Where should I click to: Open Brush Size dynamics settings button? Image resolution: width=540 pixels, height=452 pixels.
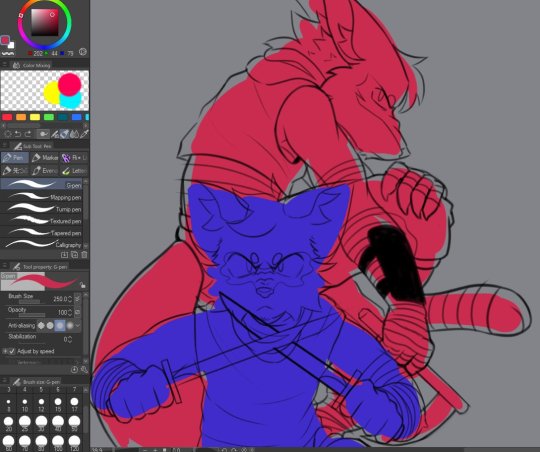[77, 298]
